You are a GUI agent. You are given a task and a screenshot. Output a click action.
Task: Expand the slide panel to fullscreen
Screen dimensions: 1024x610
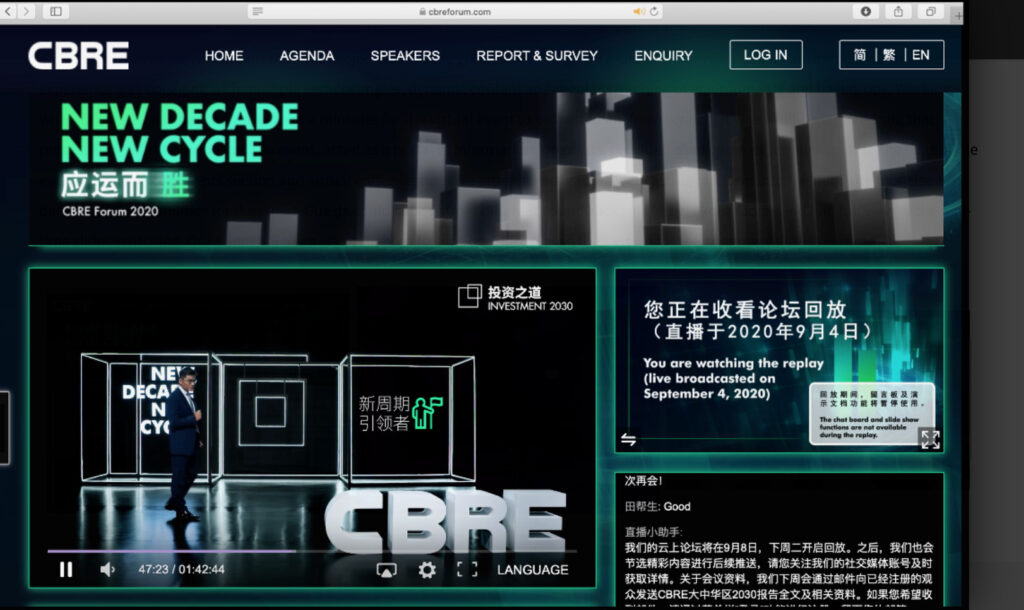[x=930, y=439]
